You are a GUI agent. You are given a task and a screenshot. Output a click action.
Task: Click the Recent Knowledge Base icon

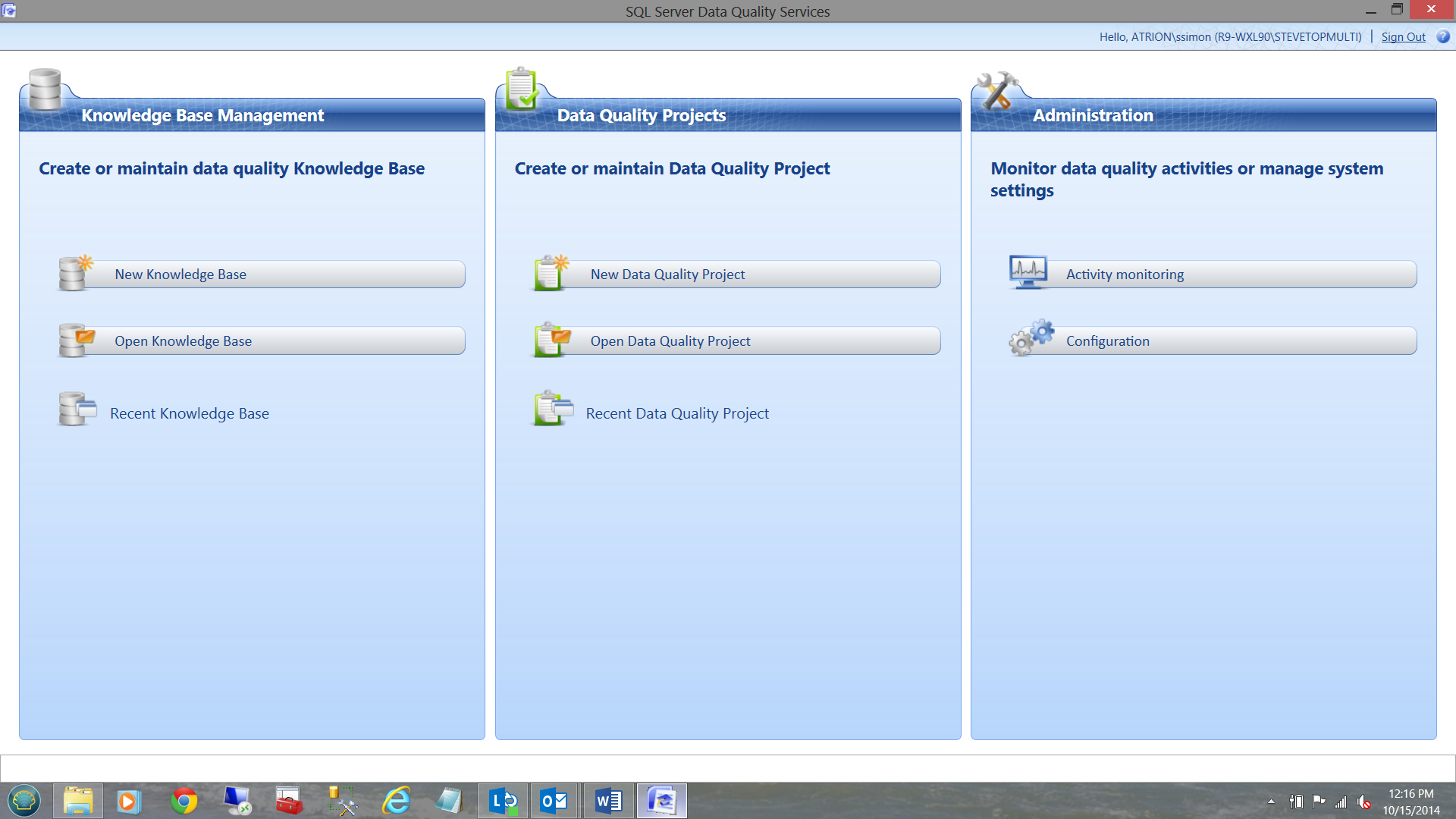tap(77, 409)
